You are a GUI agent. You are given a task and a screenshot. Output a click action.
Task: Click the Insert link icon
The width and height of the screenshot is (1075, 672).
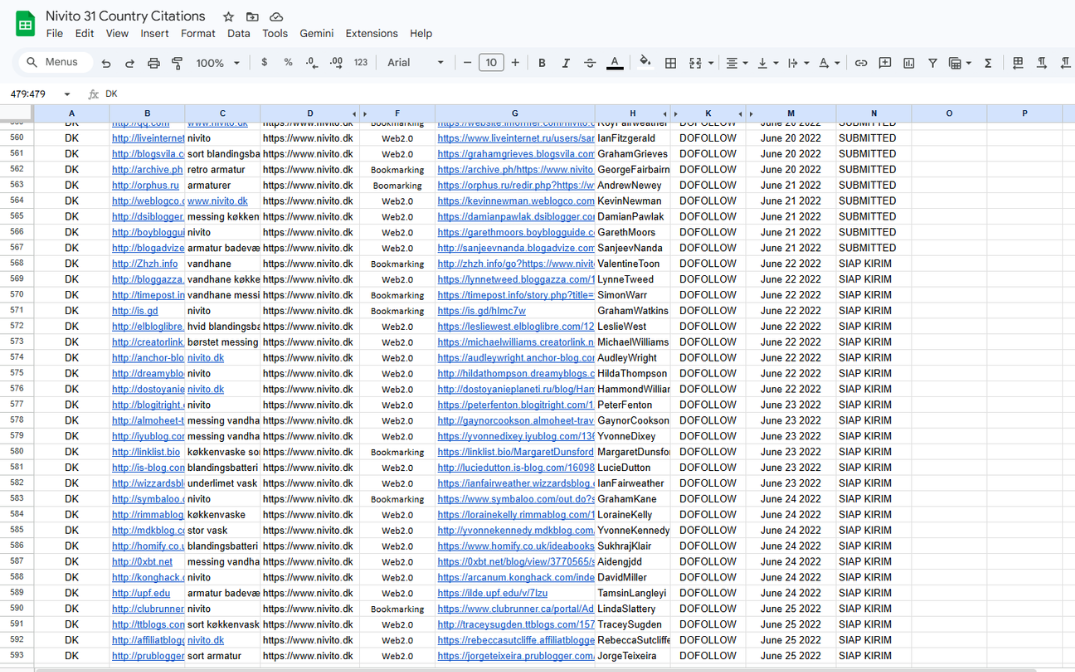click(861, 63)
